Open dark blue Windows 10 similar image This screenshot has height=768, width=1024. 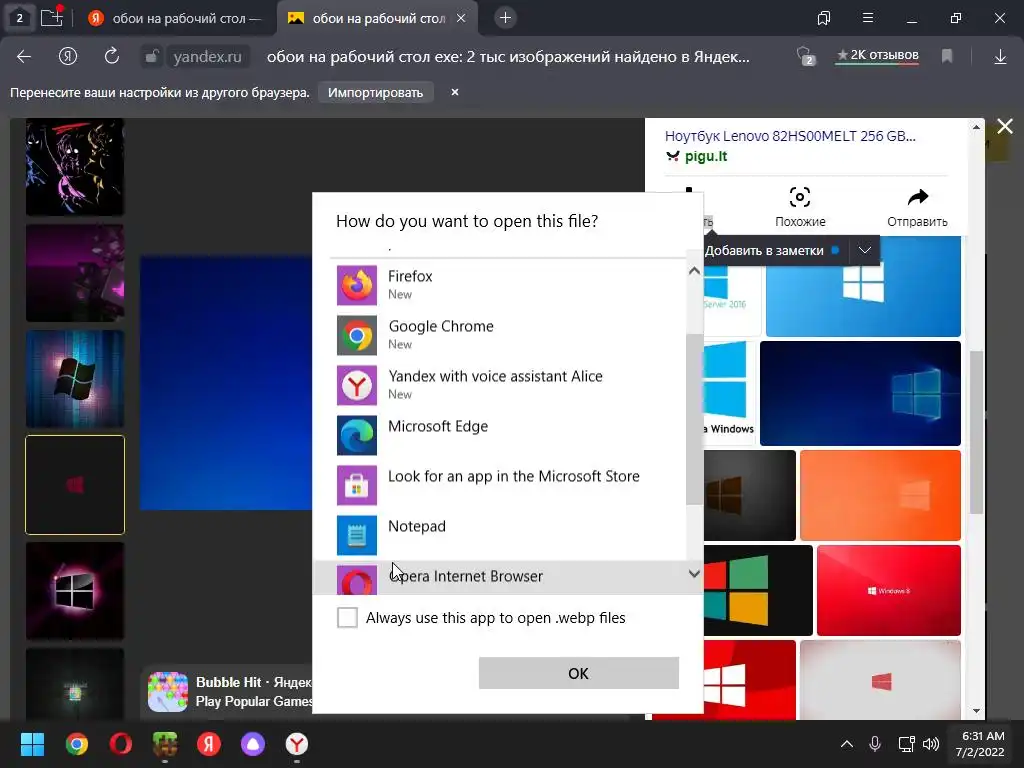[860, 393]
